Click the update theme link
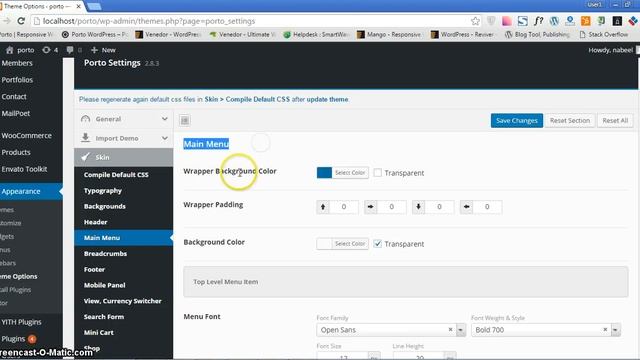The width and height of the screenshot is (640, 360). pos(327,99)
